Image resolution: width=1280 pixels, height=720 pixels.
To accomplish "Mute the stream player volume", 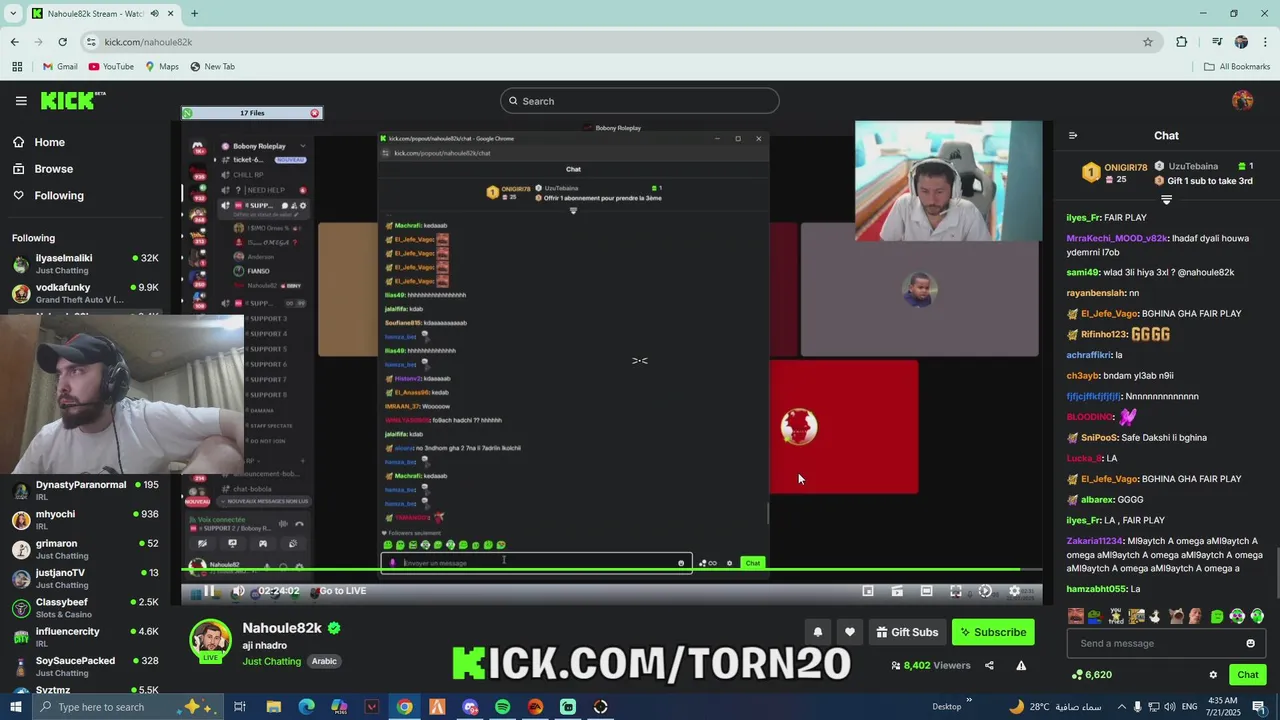I will (x=238, y=591).
